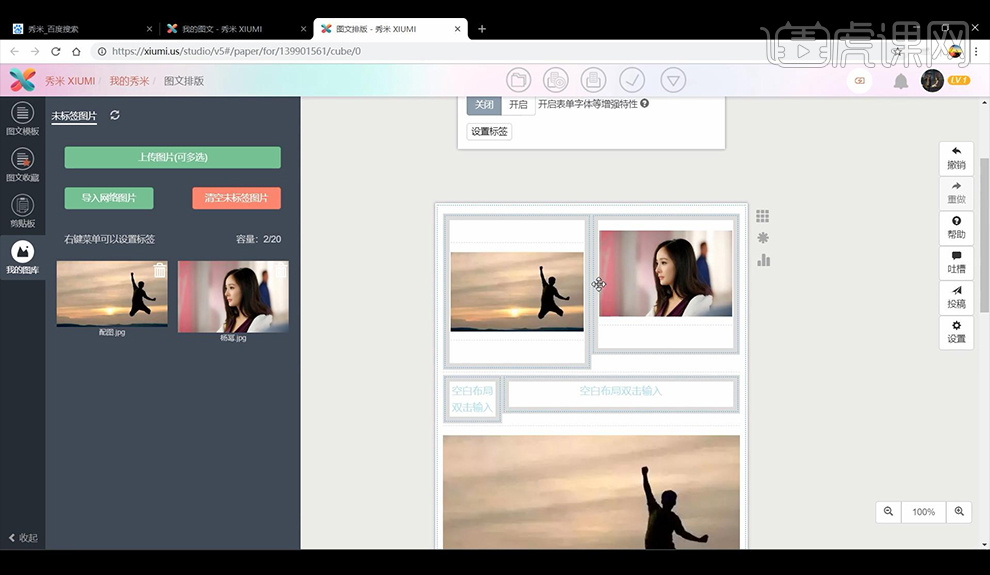Click the grid icon beside the canvas
Screen dimensions: 990x575
763,216
